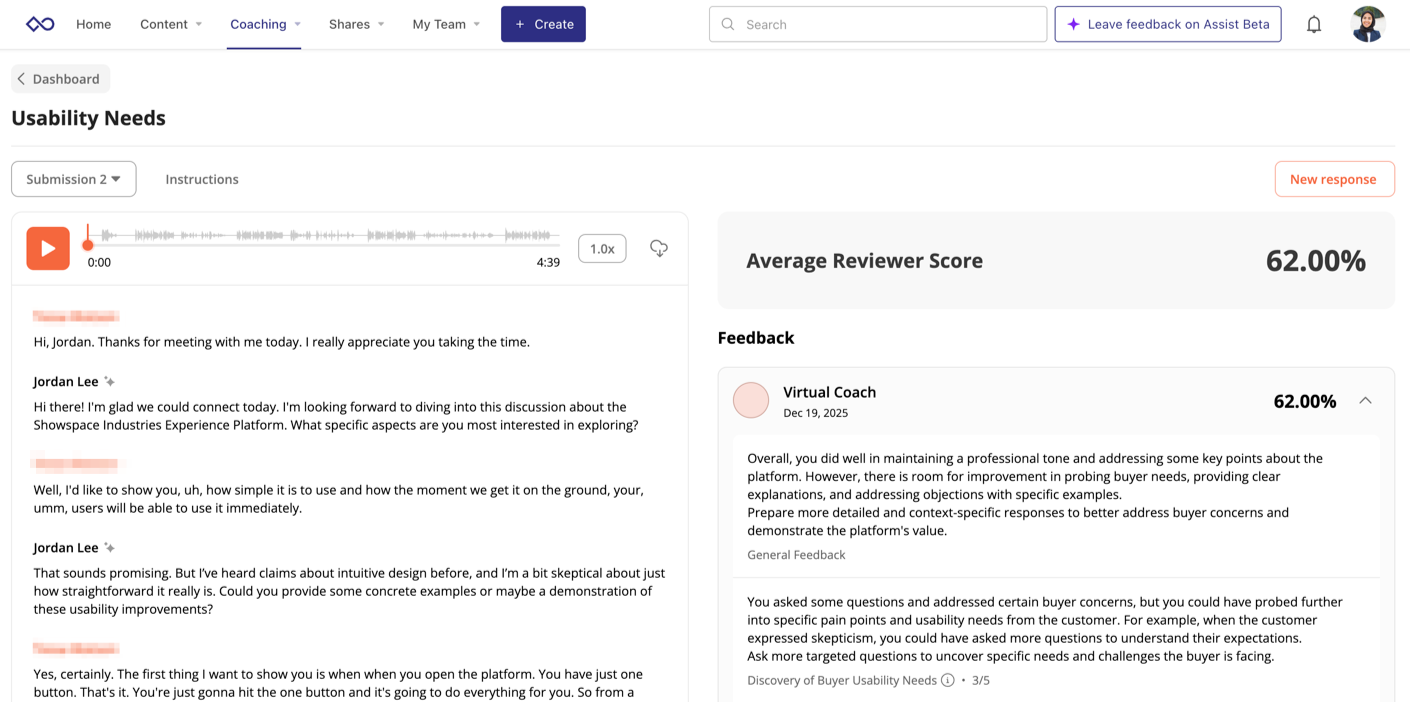Viewport: 1410px width, 702px height.
Task: Expand the My Team dropdown
Action: pyautogui.click(x=446, y=24)
